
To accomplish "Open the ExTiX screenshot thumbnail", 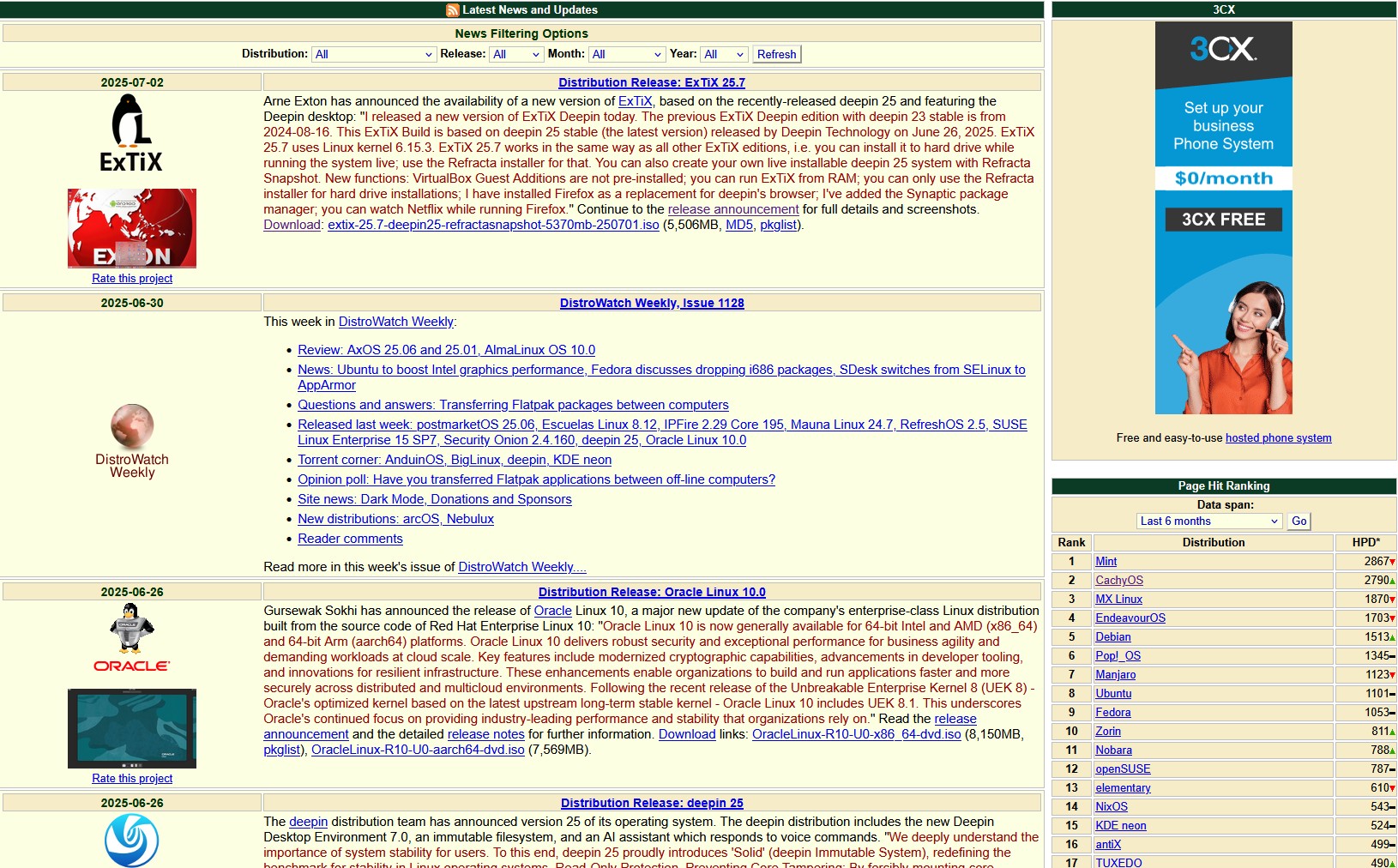I will pyautogui.click(x=132, y=228).
